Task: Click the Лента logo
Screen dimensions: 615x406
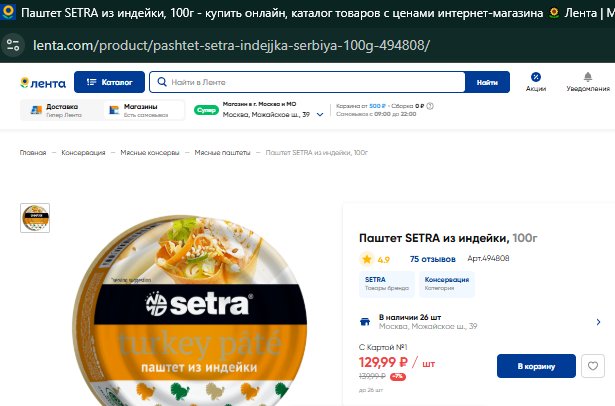Action: point(43,83)
